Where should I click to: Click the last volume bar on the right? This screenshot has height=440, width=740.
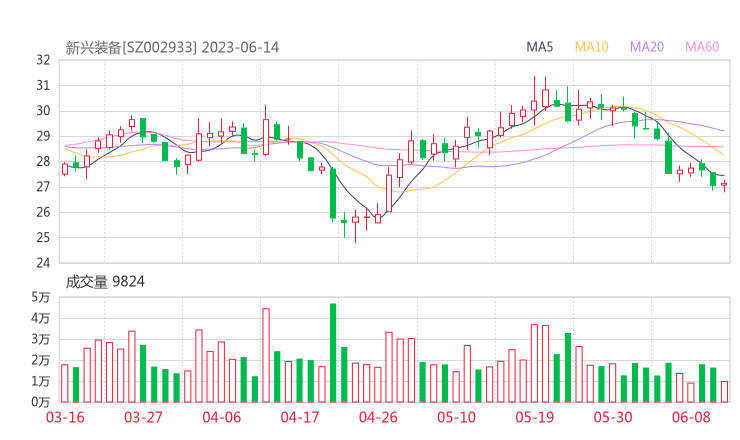pyautogui.click(x=724, y=392)
